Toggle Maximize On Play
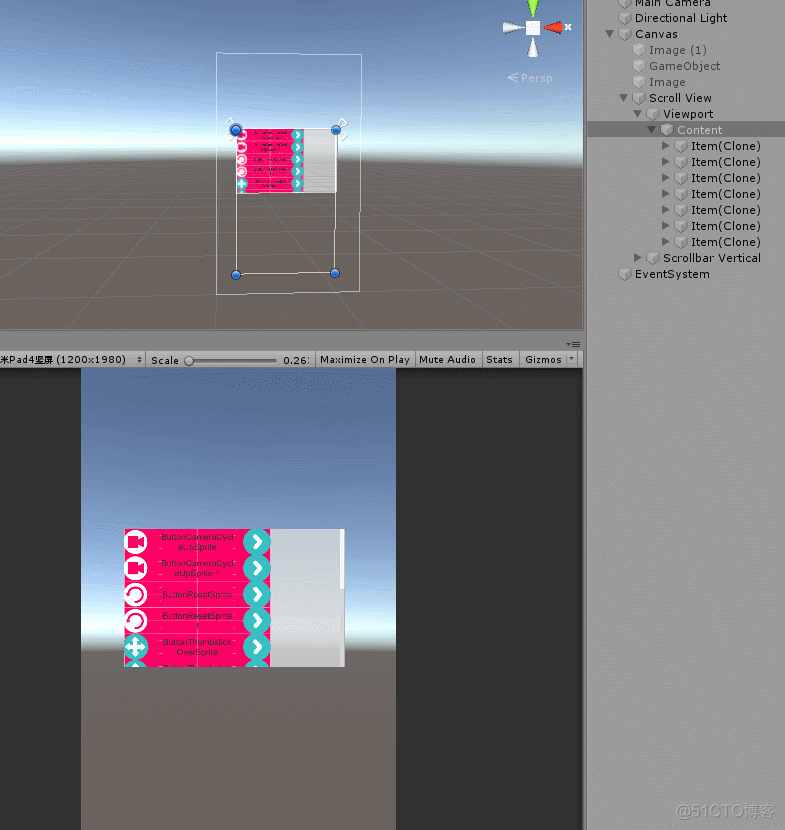 coord(365,359)
